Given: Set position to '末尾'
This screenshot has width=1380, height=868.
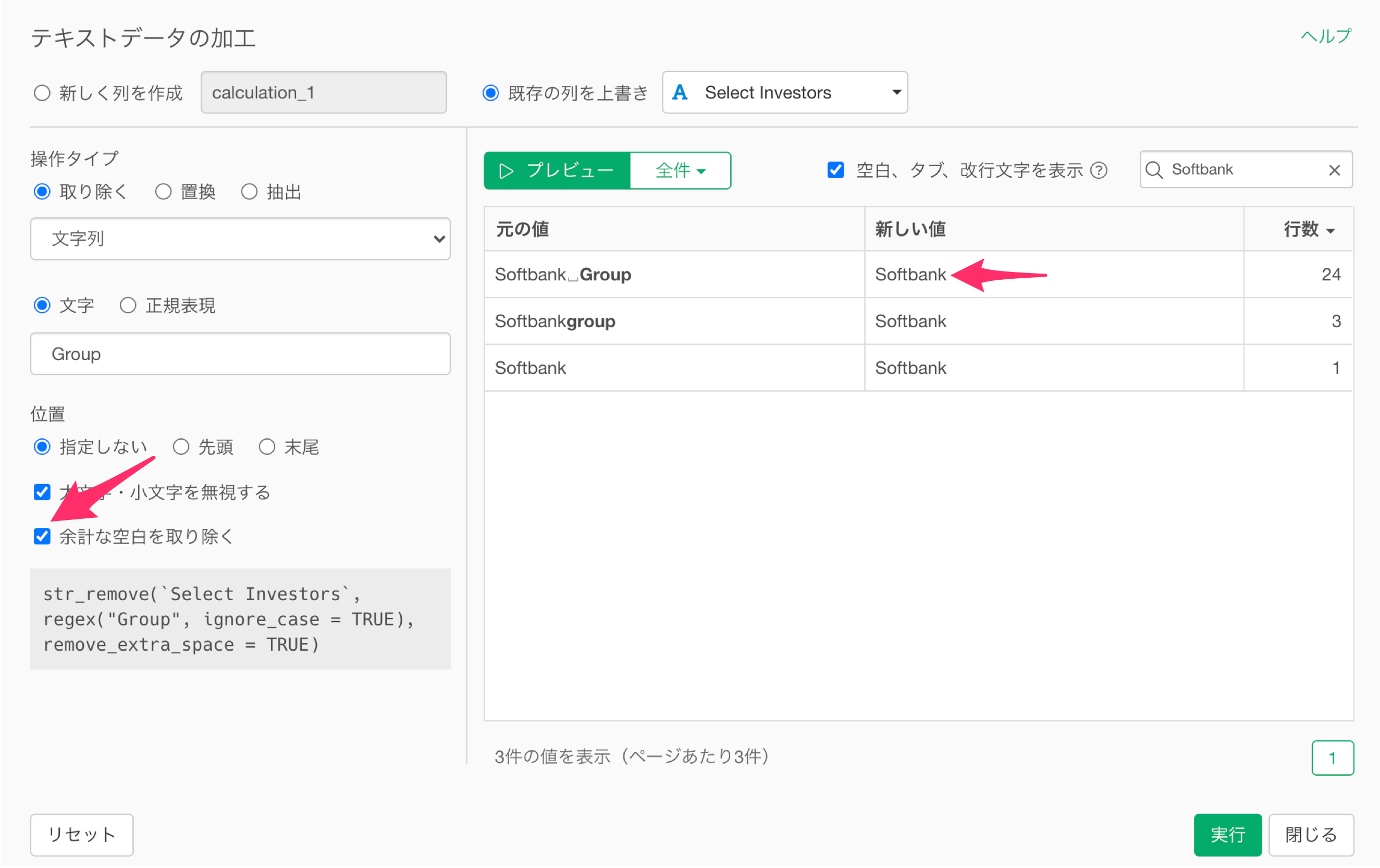Looking at the screenshot, I should click(267, 447).
